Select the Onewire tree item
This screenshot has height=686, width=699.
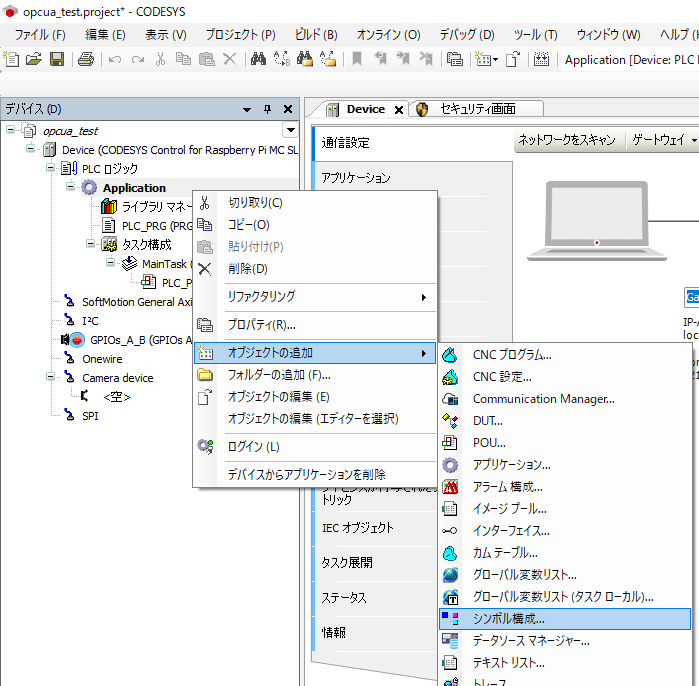click(102, 359)
